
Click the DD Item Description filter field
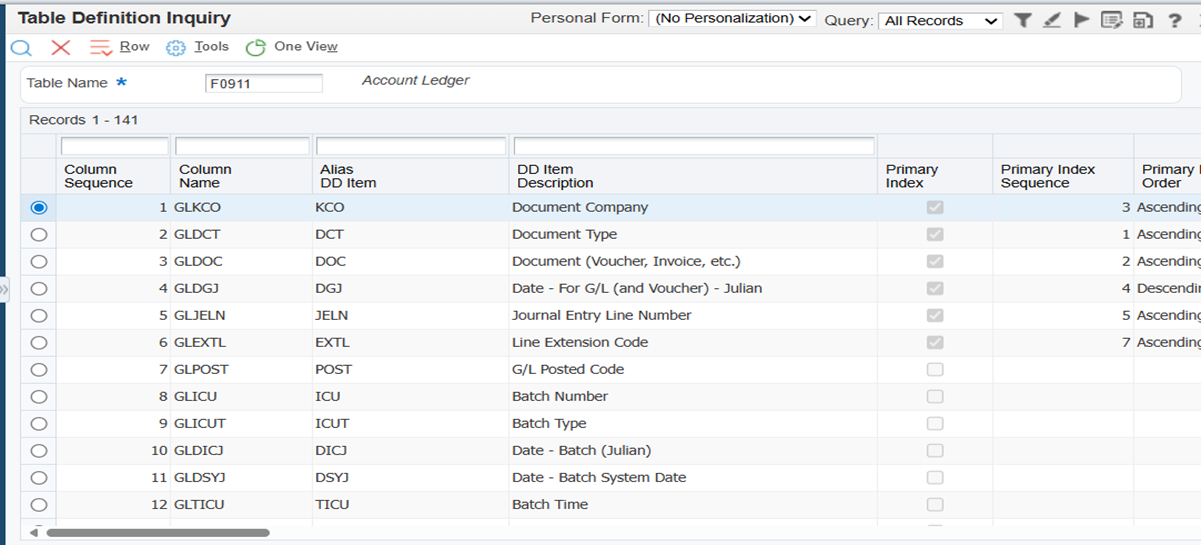pyautogui.click(x=693, y=147)
